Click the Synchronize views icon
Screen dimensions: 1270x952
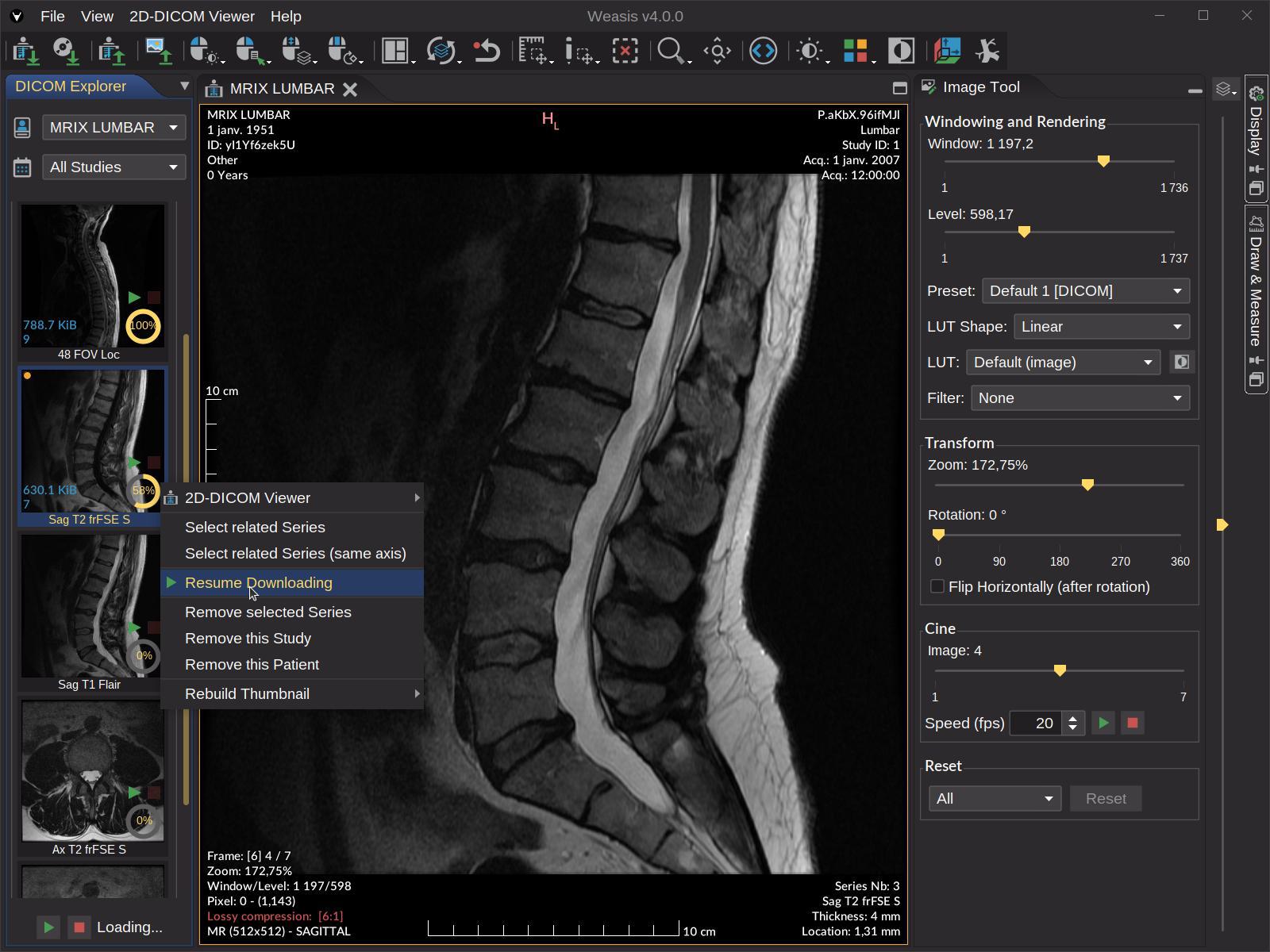443,50
